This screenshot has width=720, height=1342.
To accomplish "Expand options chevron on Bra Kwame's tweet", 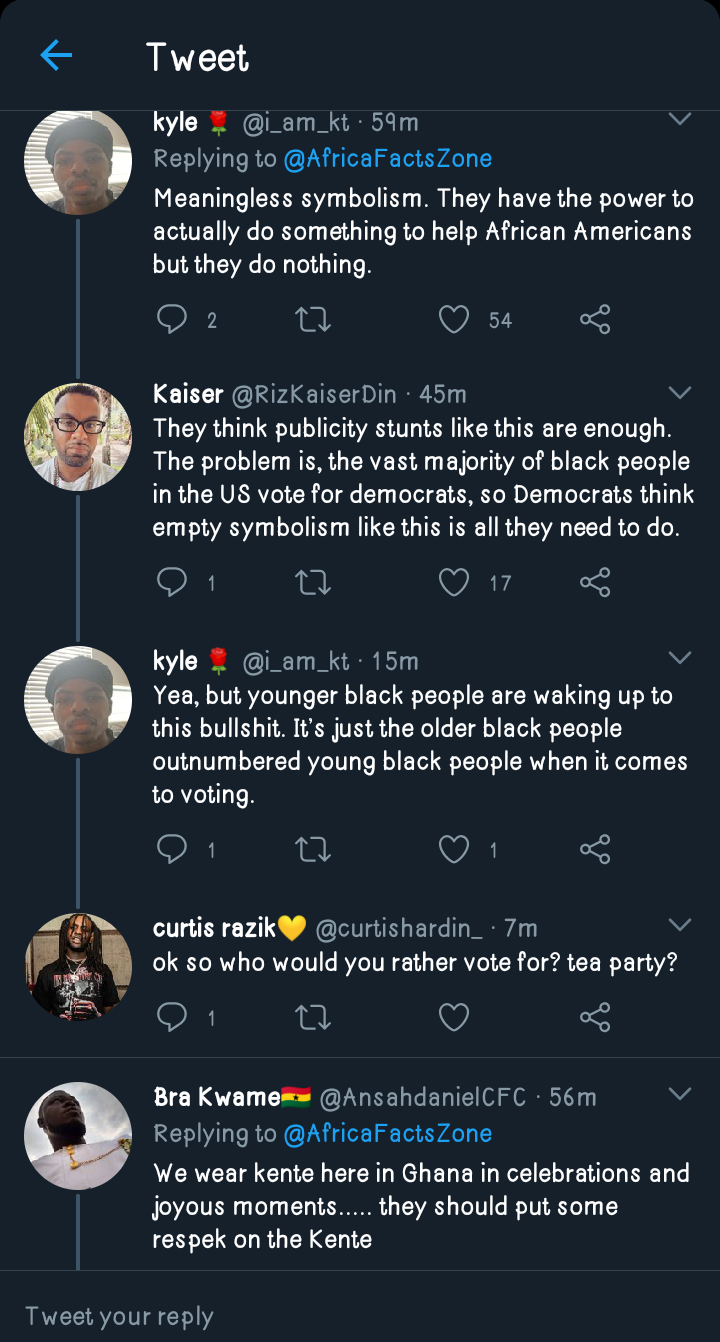I will click(680, 1094).
